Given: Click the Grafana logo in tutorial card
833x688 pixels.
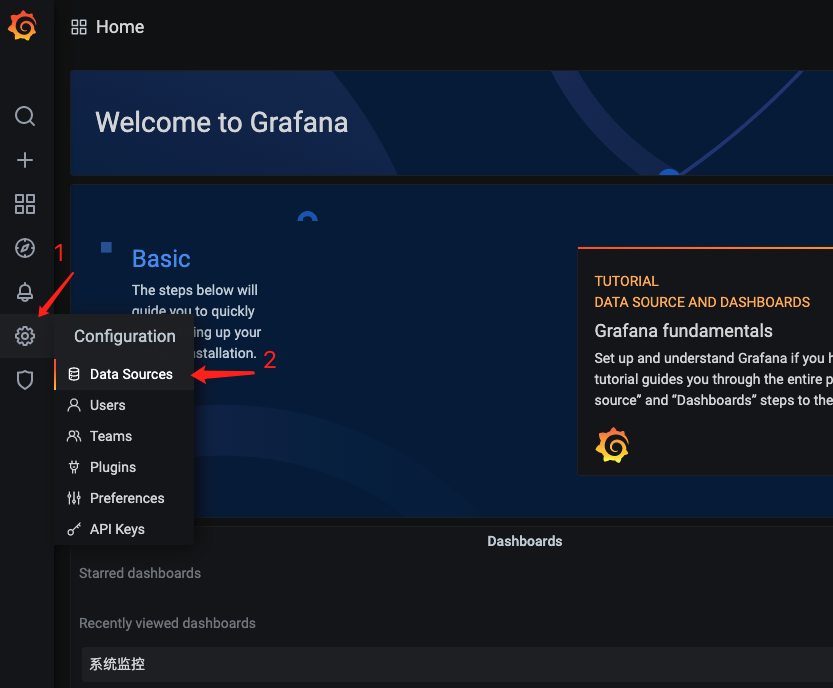Looking at the screenshot, I should click(612, 445).
